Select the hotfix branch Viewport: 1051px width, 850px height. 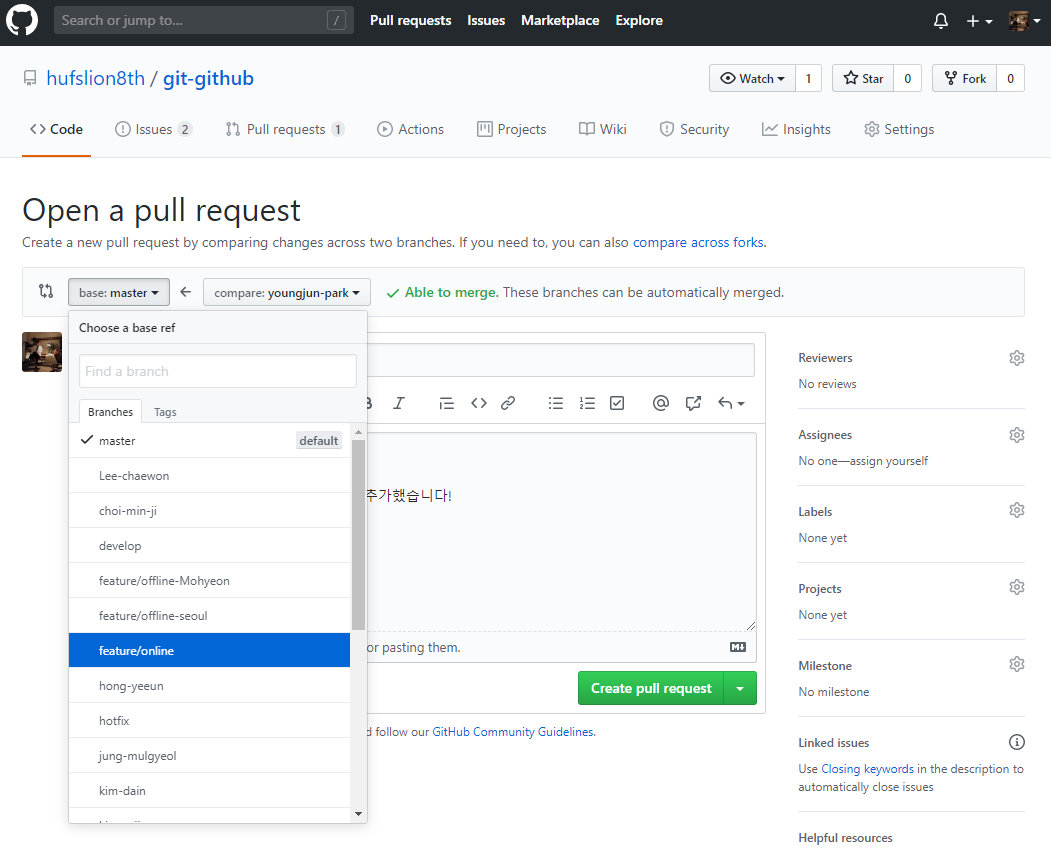(x=209, y=721)
